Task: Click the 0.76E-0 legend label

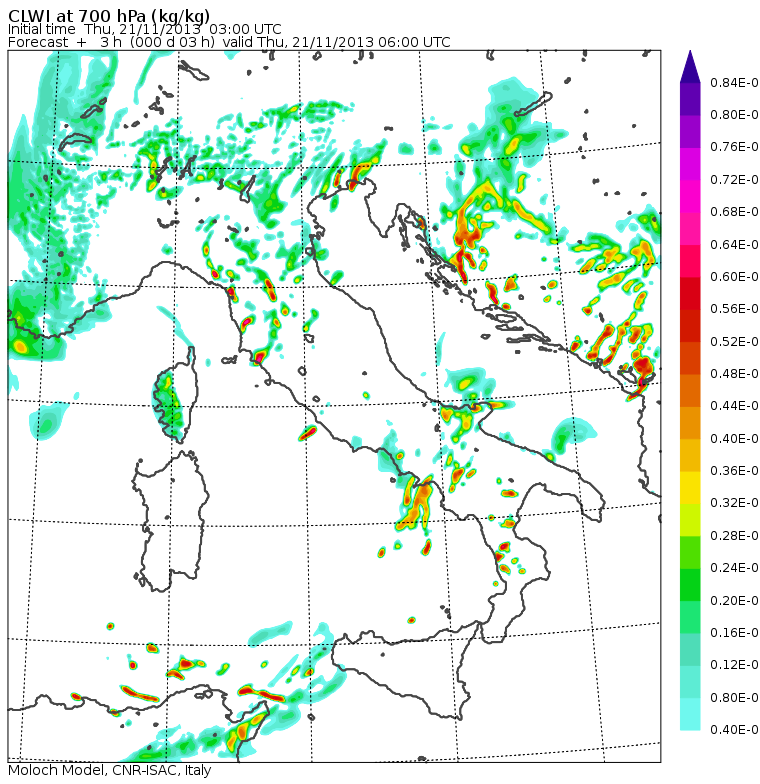Action: [x=734, y=147]
